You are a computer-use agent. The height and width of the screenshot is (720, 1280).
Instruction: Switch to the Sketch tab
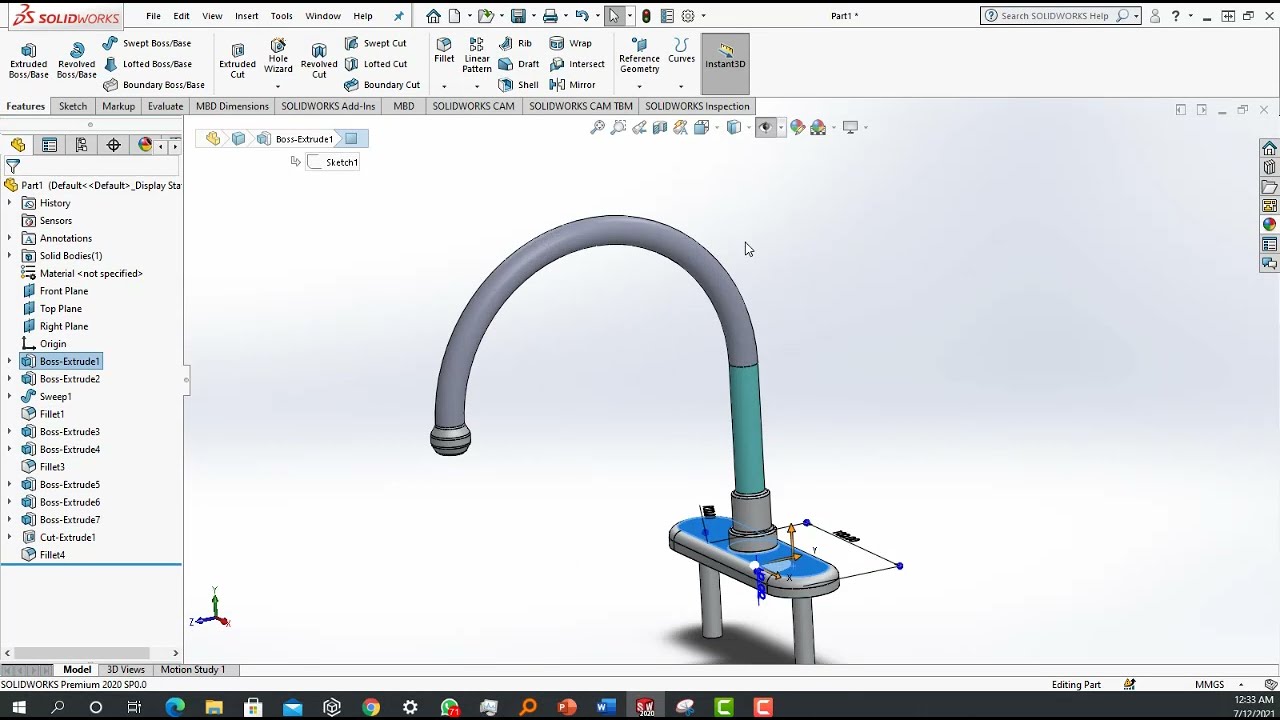(x=73, y=106)
